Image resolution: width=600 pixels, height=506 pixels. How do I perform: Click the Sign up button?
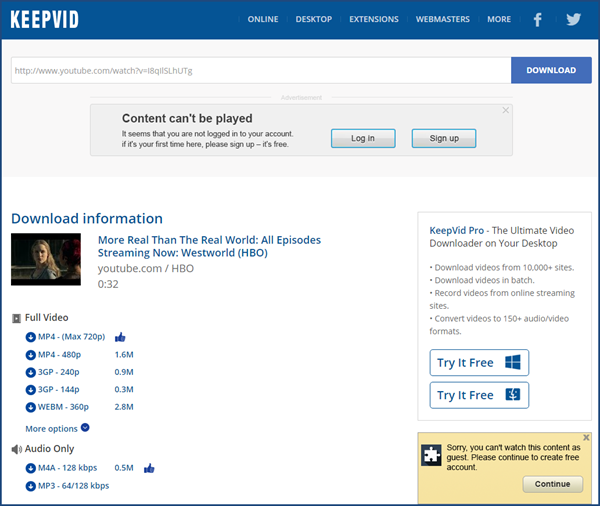tap(444, 138)
